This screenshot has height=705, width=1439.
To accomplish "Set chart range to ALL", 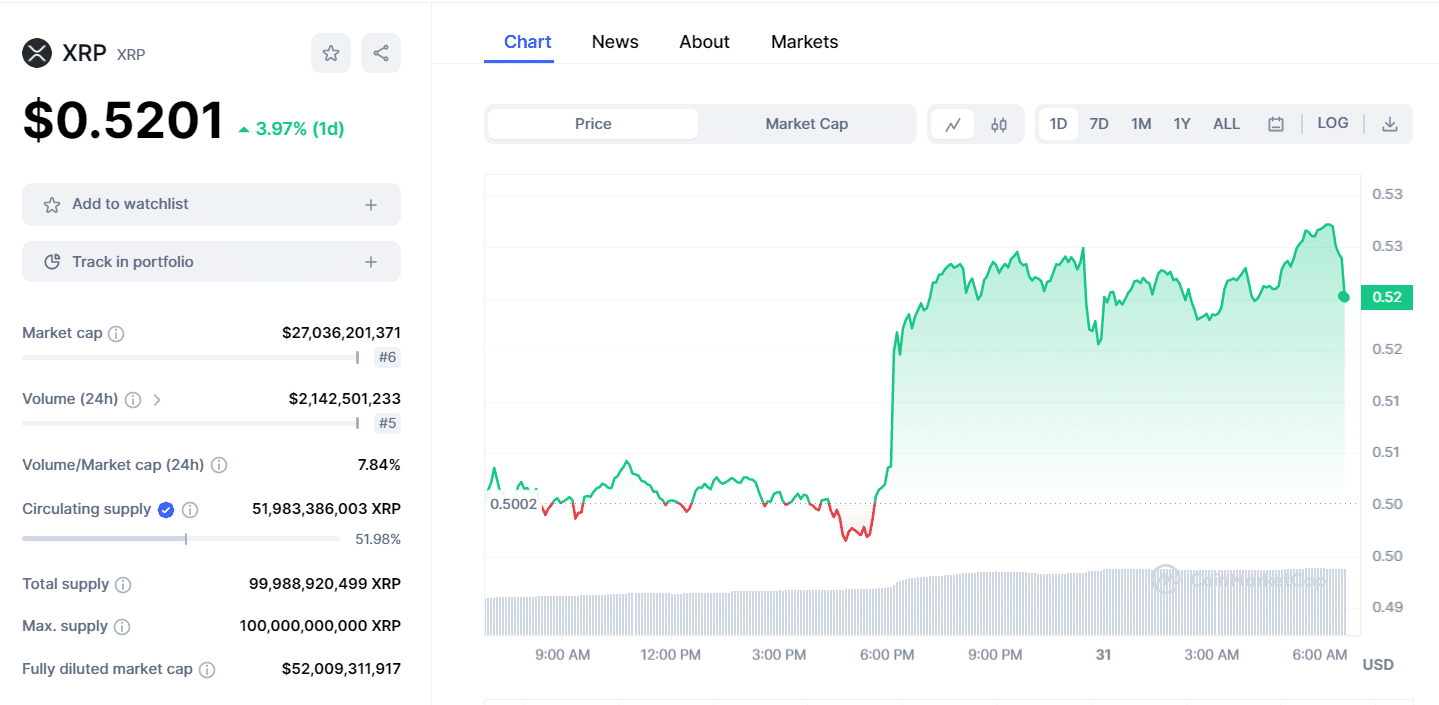I will coord(1226,124).
